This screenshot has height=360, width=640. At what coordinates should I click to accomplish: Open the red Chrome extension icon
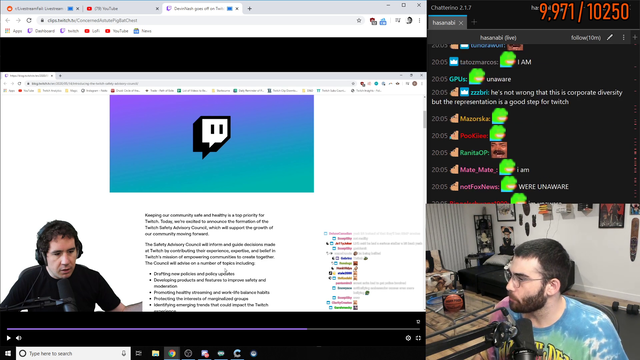[373, 21]
